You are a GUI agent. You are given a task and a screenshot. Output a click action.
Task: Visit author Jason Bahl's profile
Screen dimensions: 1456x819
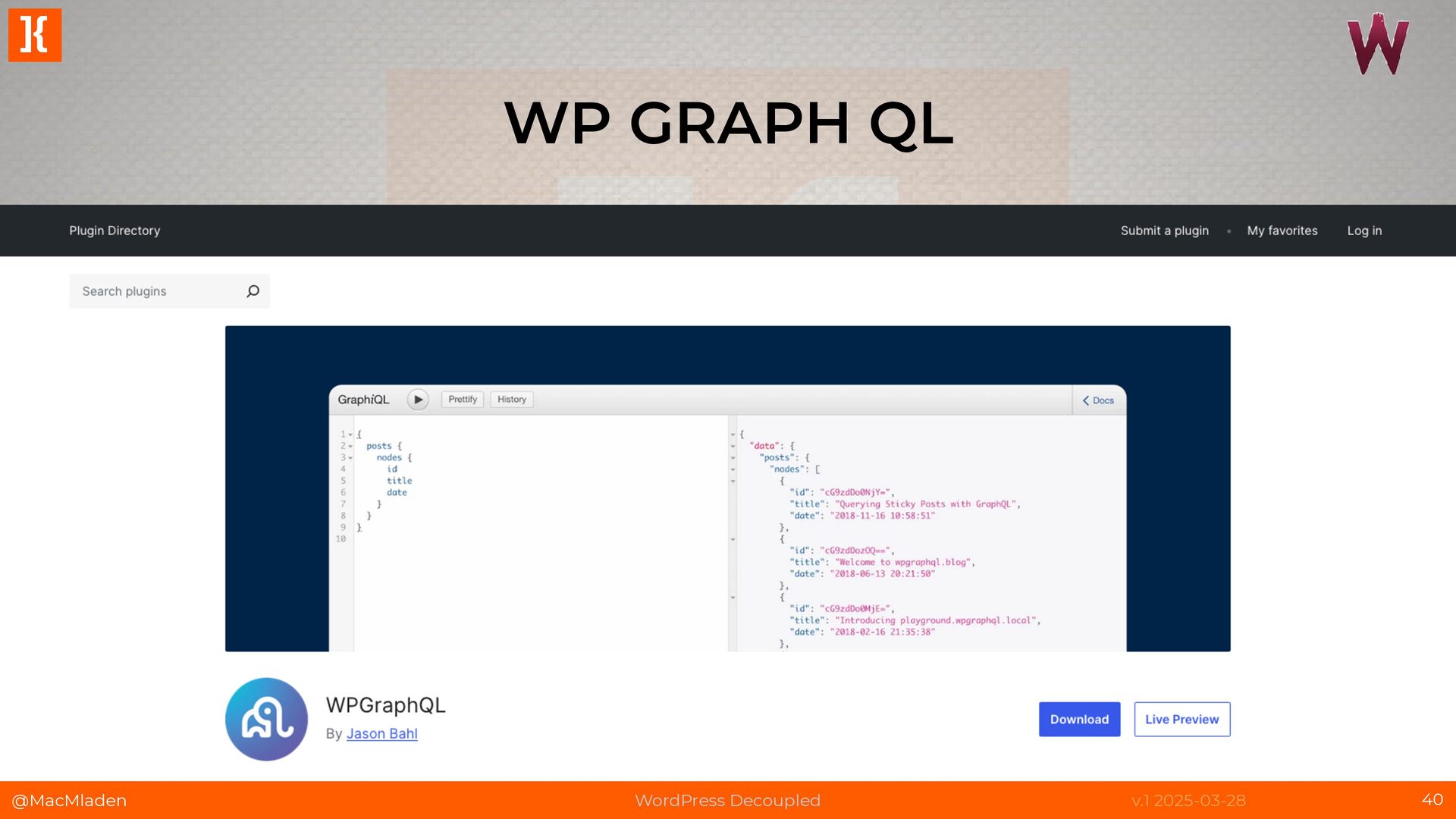(x=382, y=733)
